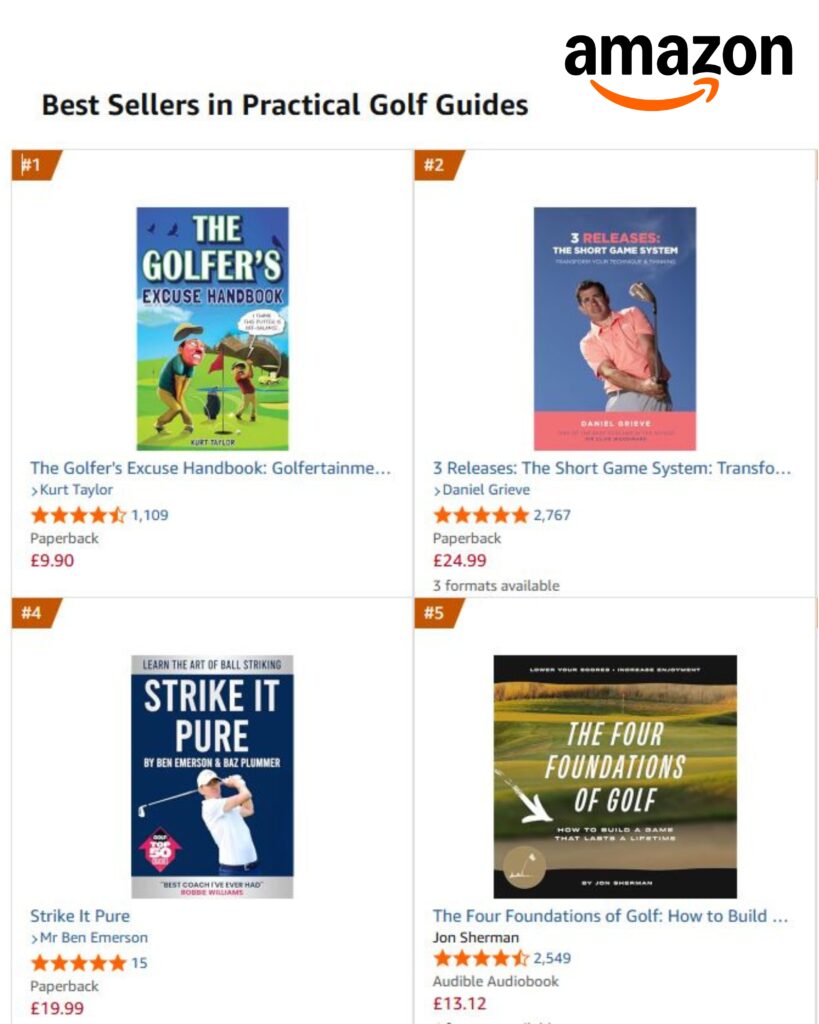Open the Strike It Pure title link
This screenshot has height=1024, width=819.
click(80, 916)
